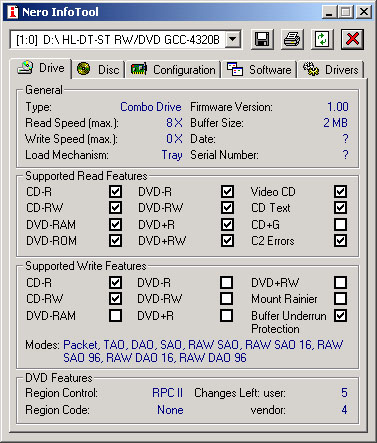This screenshot has width=377, height=443.
Task: Toggle DVD+RW read feature checkbox
Action: click(227, 240)
